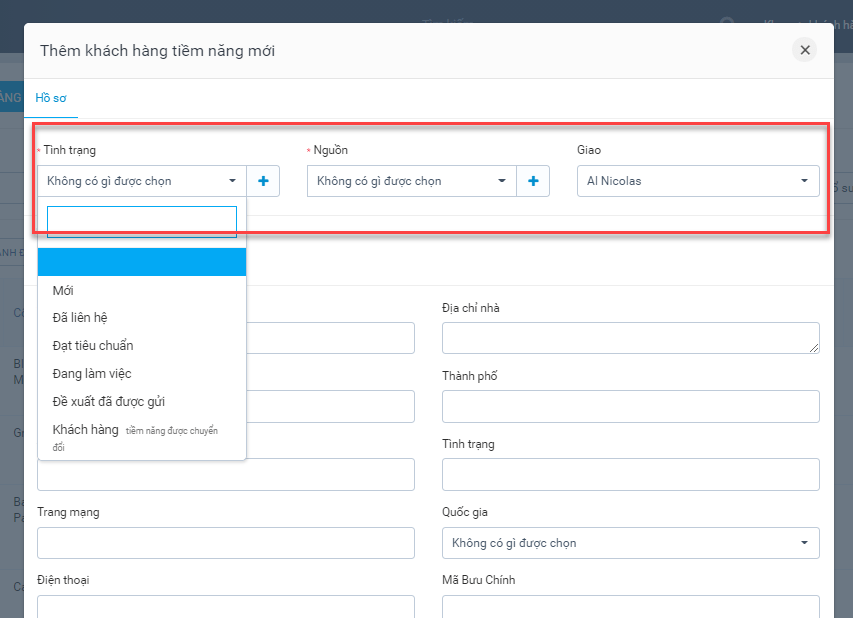
Task: Select the Mới status option
Action: click(63, 290)
